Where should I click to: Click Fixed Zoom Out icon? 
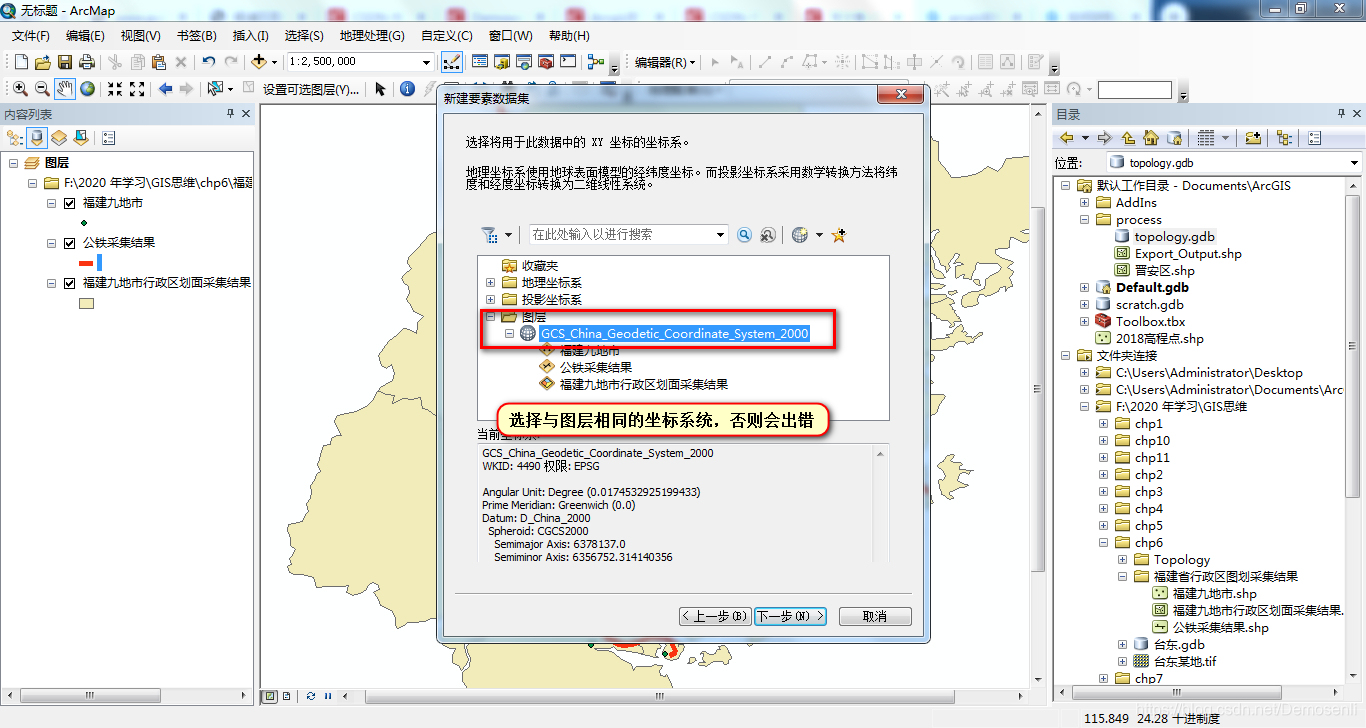pos(137,89)
